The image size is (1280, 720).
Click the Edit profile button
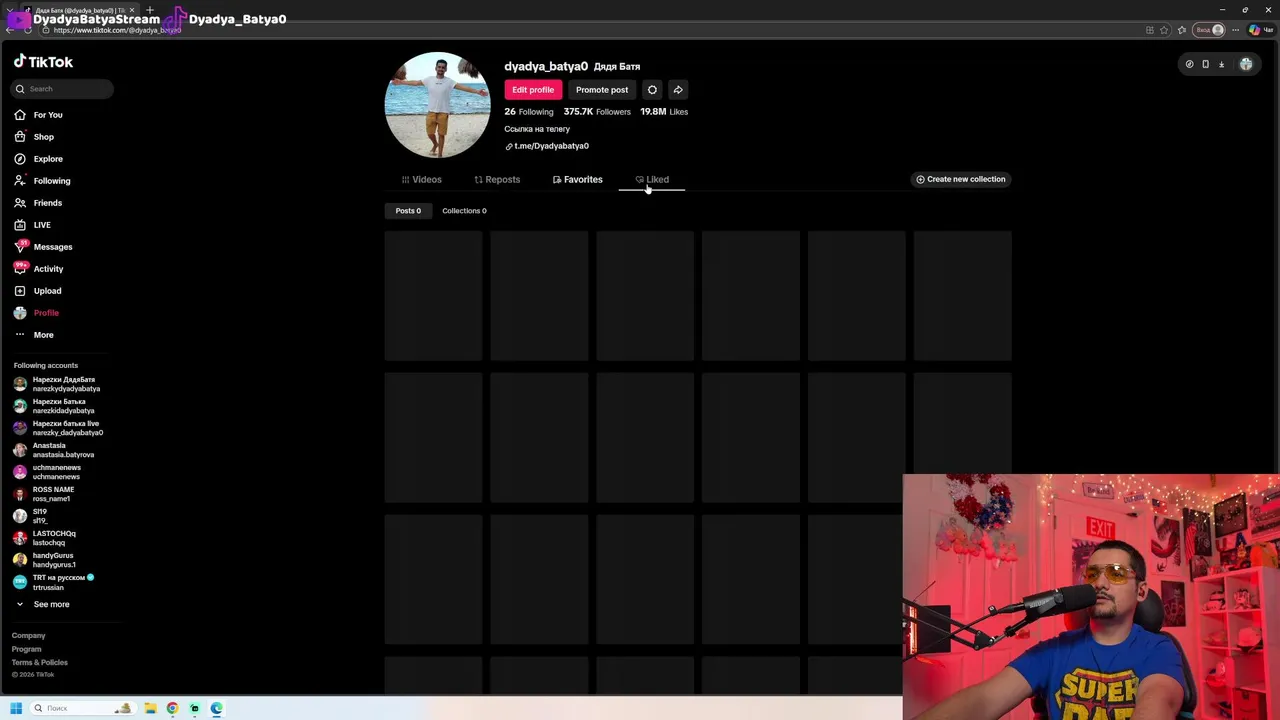coord(533,90)
